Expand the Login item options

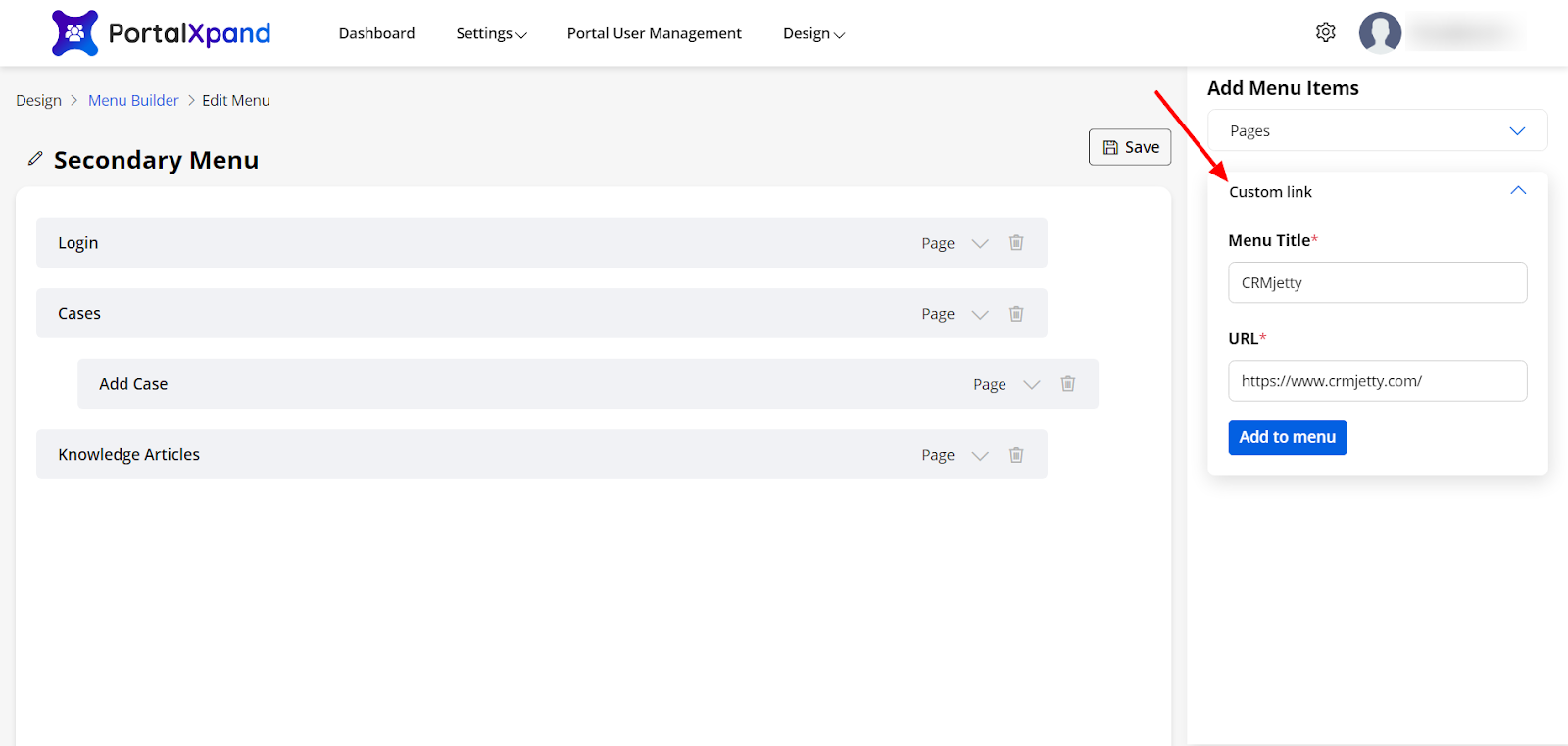pos(980,243)
